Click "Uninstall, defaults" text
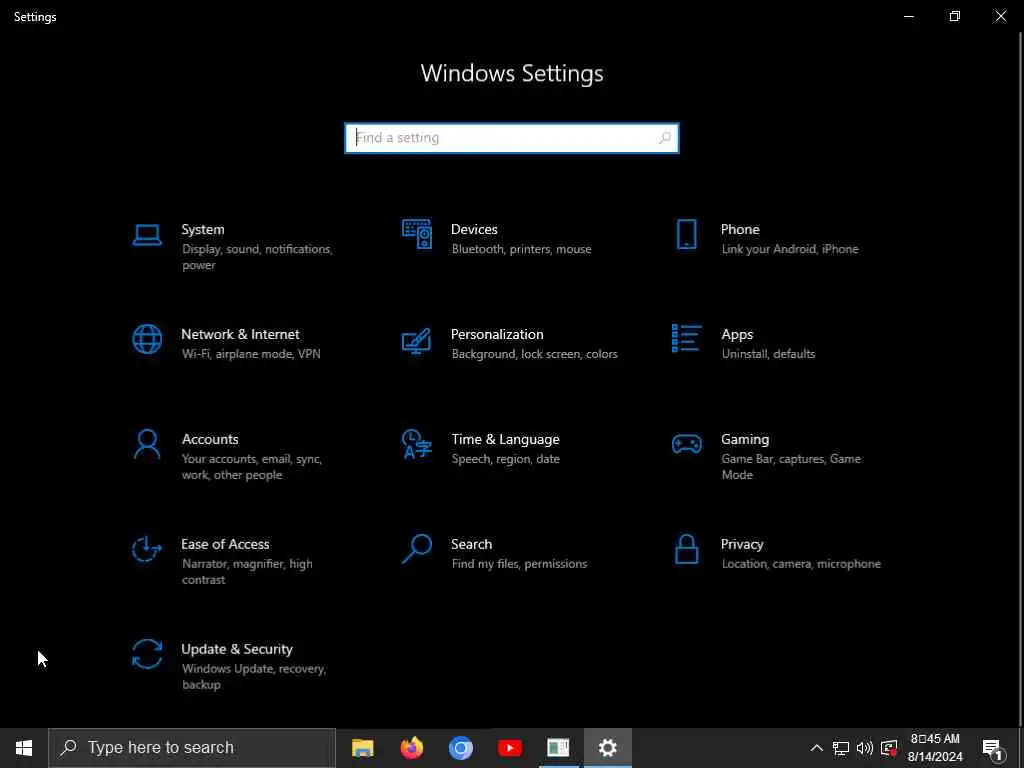The width and height of the screenshot is (1024, 768). [768, 354]
